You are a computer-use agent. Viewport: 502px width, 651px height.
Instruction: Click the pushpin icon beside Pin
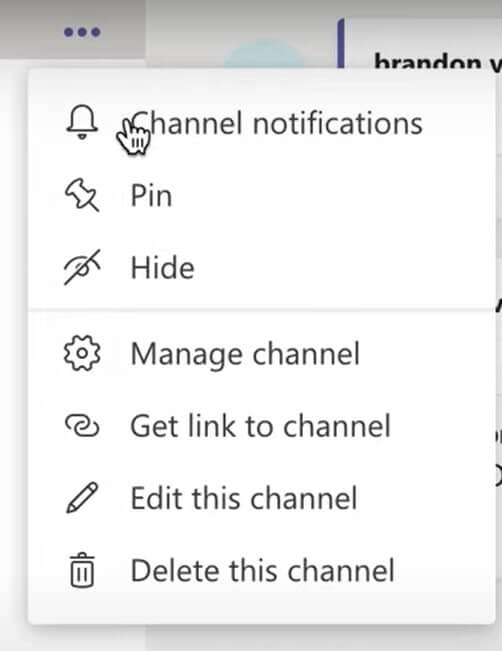coord(82,195)
